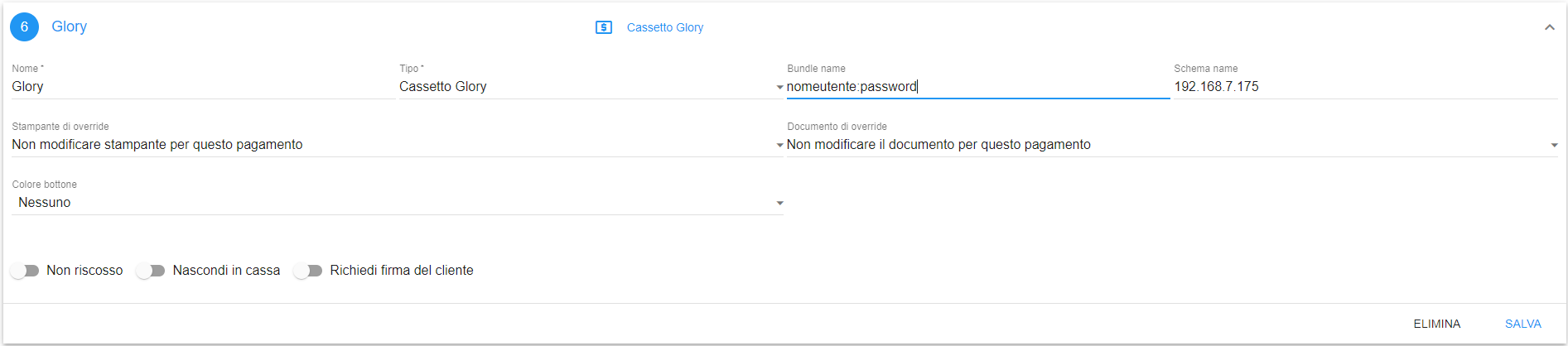Turn on Richiedi firma del cliente
The width and height of the screenshot is (1568, 346).
308,271
